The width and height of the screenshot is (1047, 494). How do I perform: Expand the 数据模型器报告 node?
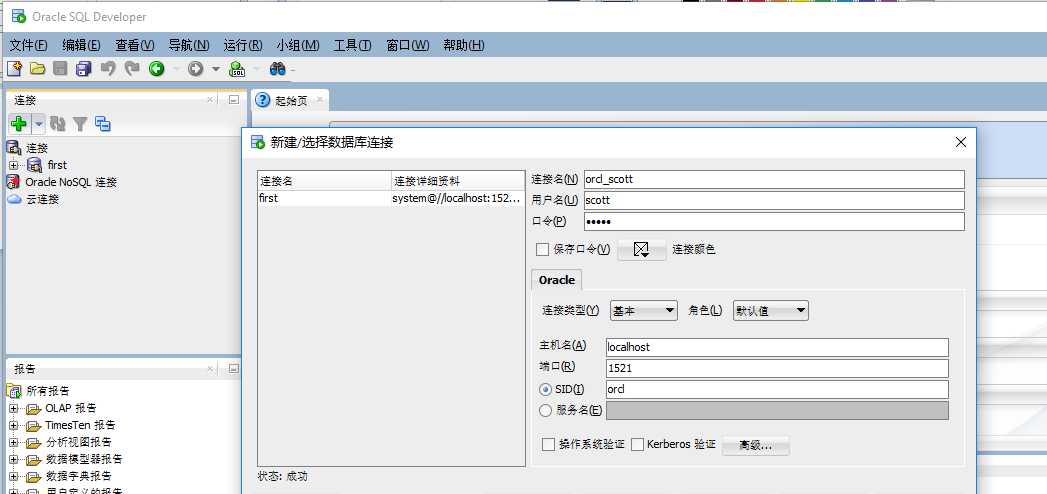point(13,460)
